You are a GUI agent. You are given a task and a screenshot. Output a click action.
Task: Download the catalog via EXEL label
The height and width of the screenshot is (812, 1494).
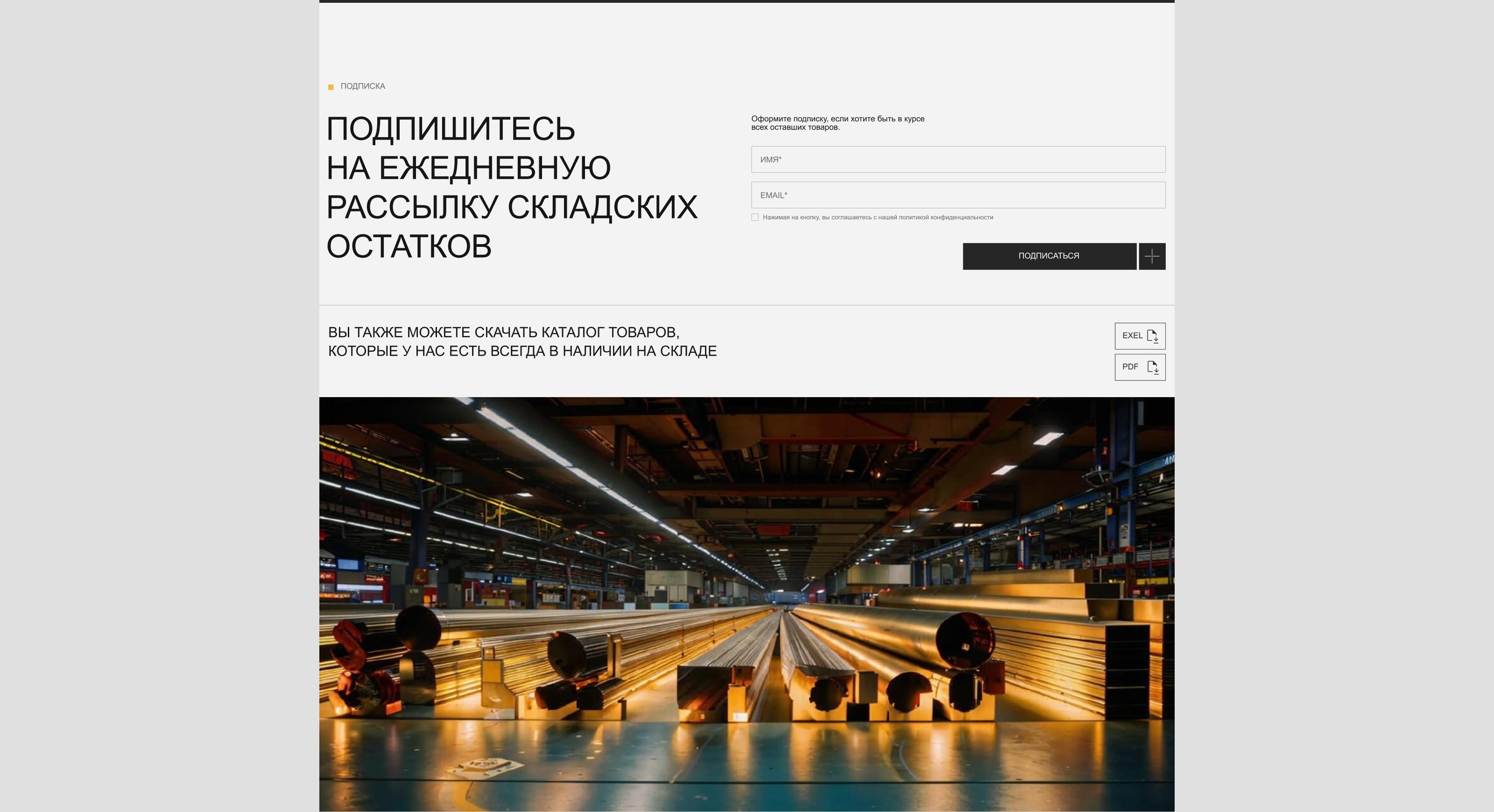[x=1132, y=336]
